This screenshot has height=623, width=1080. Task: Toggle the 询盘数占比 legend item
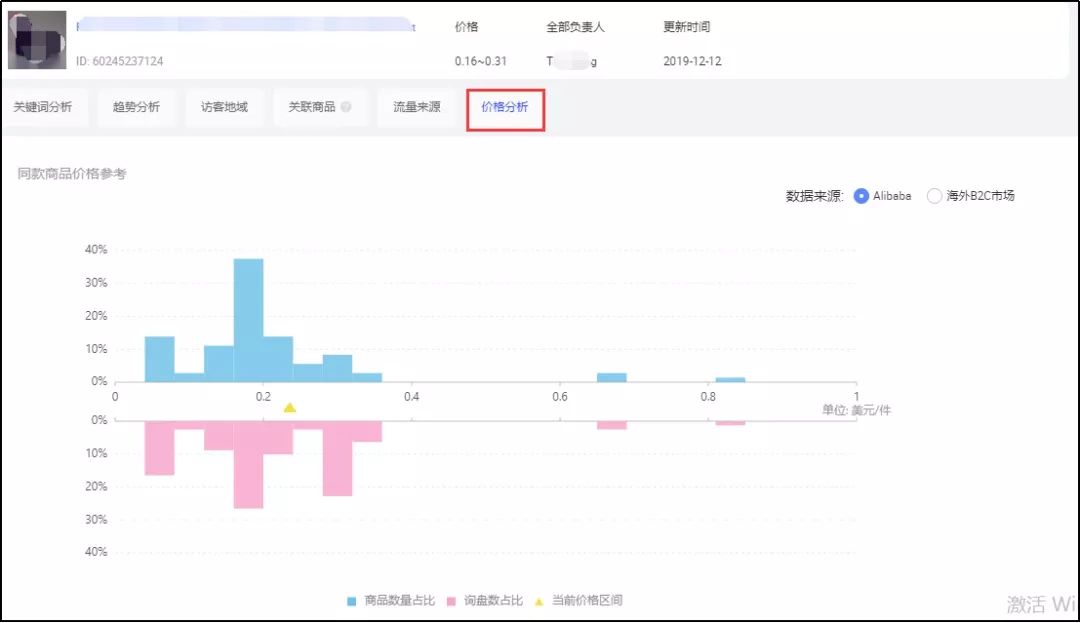(x=485, y=601)
